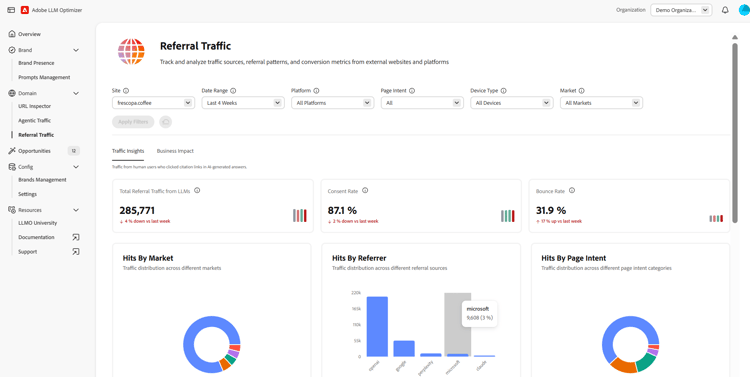Open LLMO University link

37,223
